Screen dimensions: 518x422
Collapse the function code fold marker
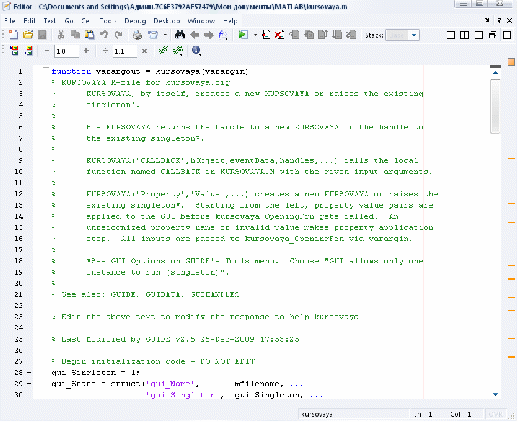pyautogui.click(x=46, y=68)
